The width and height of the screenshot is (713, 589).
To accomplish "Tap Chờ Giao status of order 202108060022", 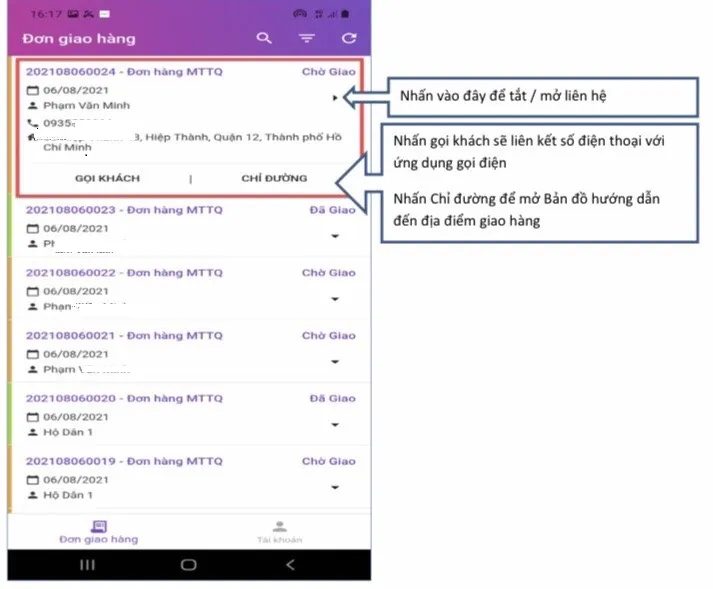I will (x=328, y=273).
